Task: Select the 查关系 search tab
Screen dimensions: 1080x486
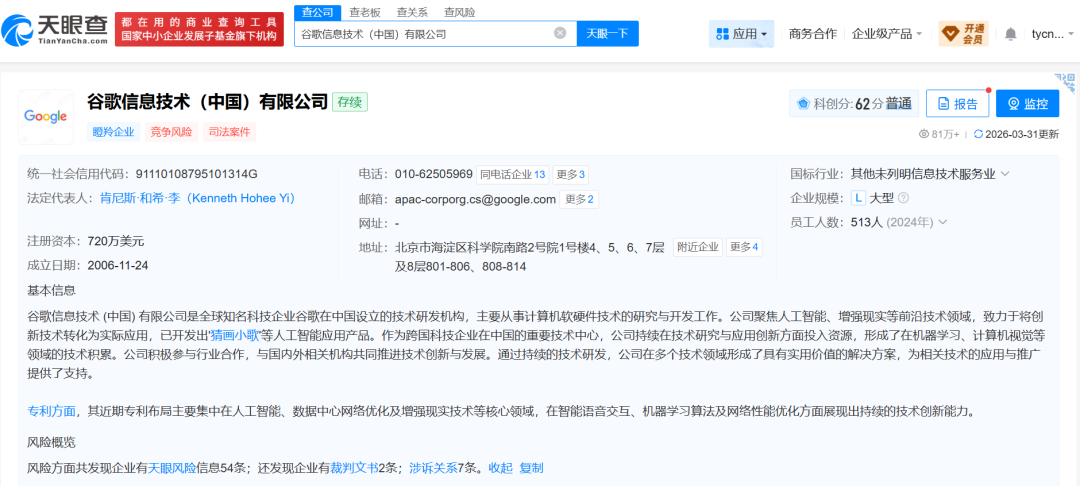Action: (x=412, y=12)
